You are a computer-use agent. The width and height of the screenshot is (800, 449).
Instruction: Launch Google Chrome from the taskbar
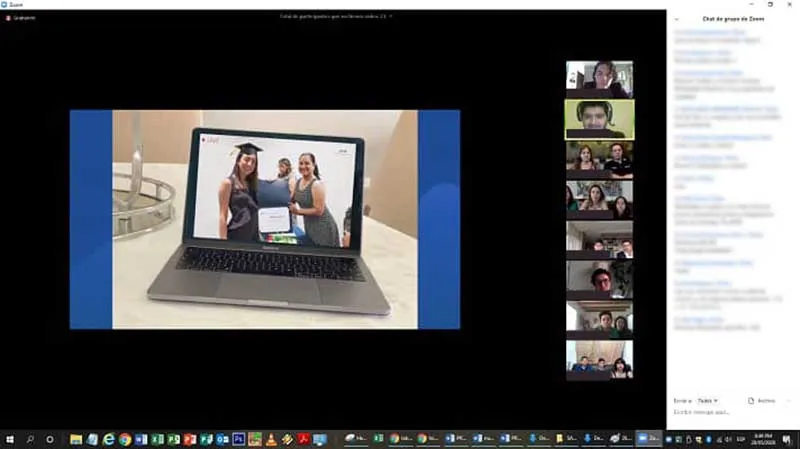click(x=124, y=438)
